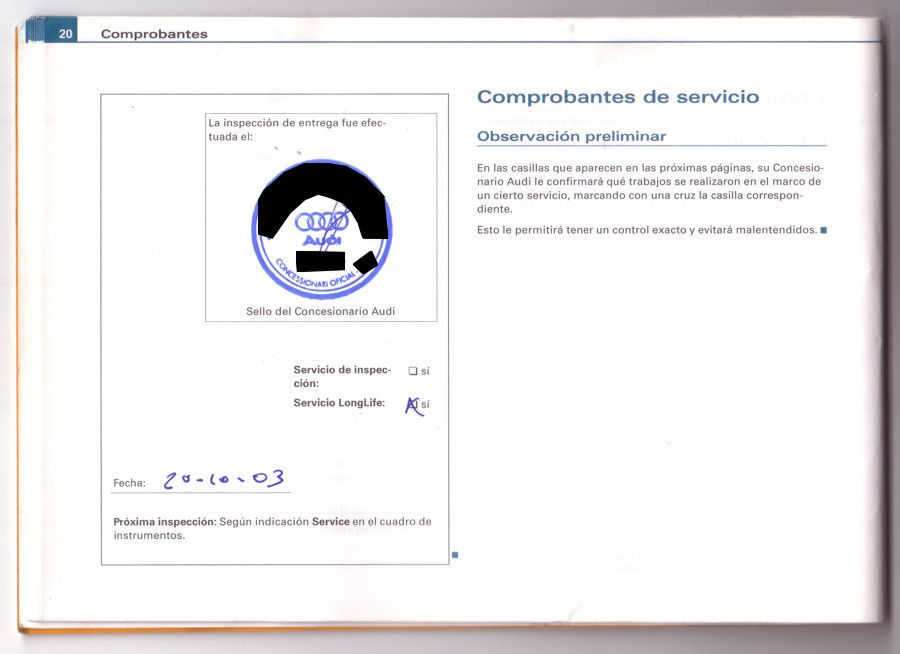Click the small black rectangle inside the stamp
The width and height of the screenshot is (900, 654).
pos(320,261)
